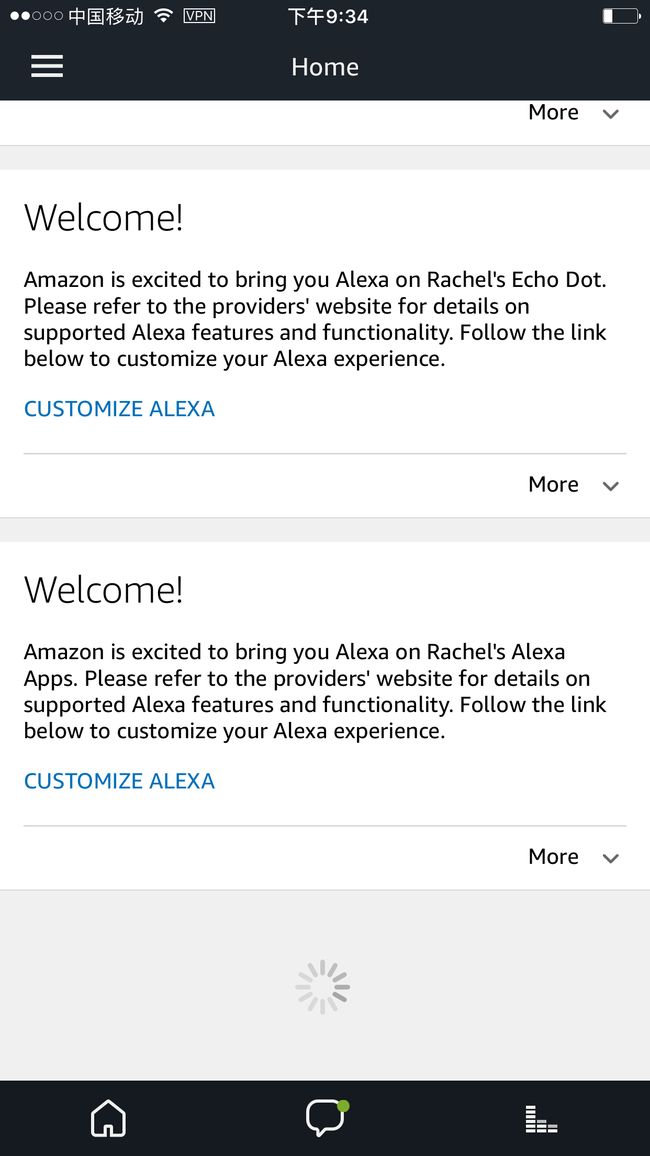Tap the signal strength dots
Screen dimensions: 650x1156
[36, 15]
